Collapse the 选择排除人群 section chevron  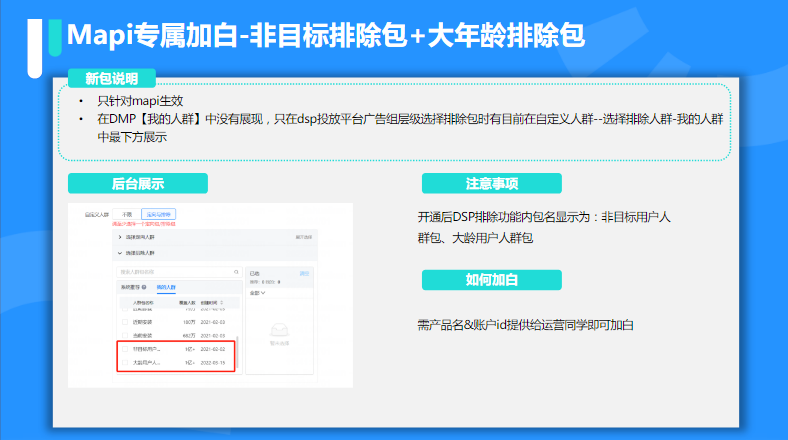(x=121, y=254)
